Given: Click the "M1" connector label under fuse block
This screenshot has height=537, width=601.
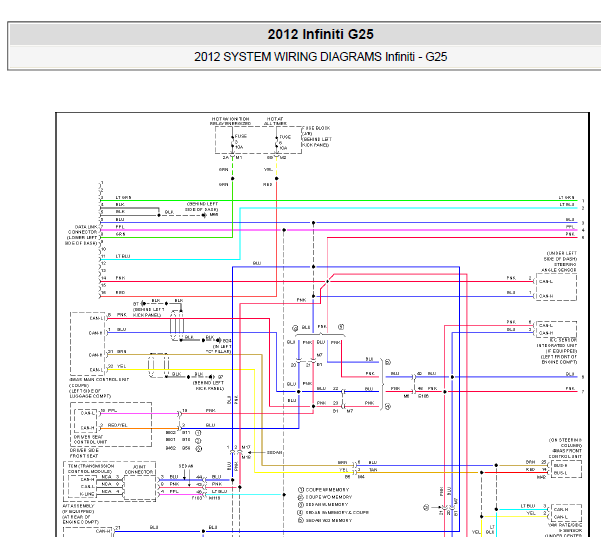Looking at the screenshot, I should (239, 158).
